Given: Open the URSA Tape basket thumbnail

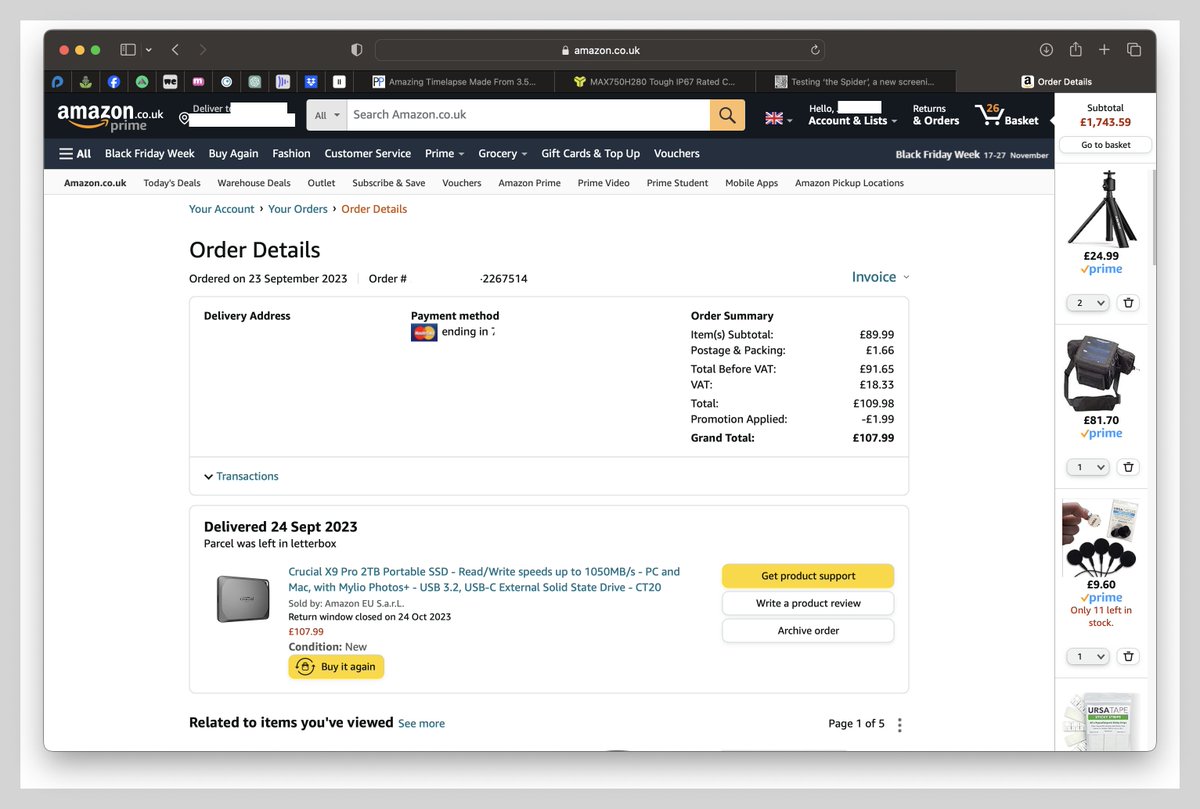Looking at the screenshot, I should [x=1102, y=721].
